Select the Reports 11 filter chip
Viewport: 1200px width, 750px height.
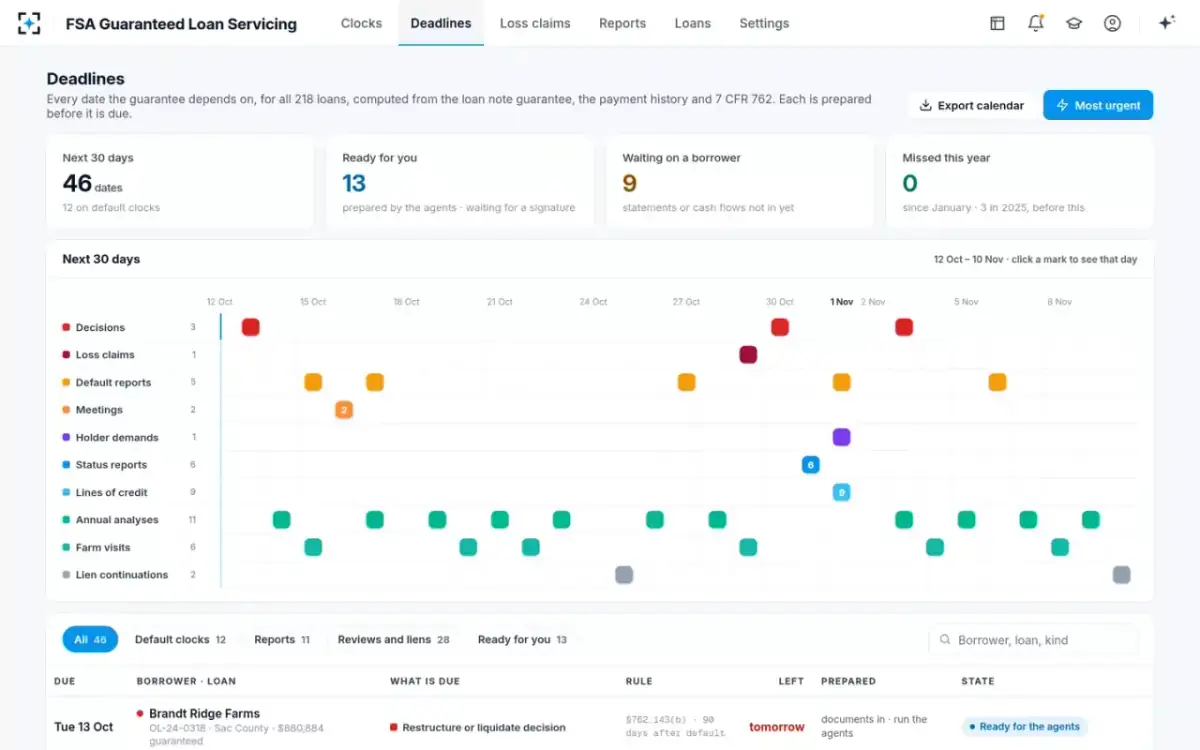[282, 640]
